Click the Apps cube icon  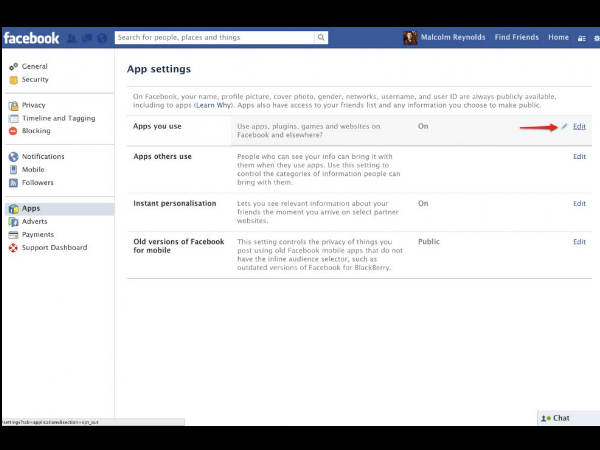[x=13, y=209]
